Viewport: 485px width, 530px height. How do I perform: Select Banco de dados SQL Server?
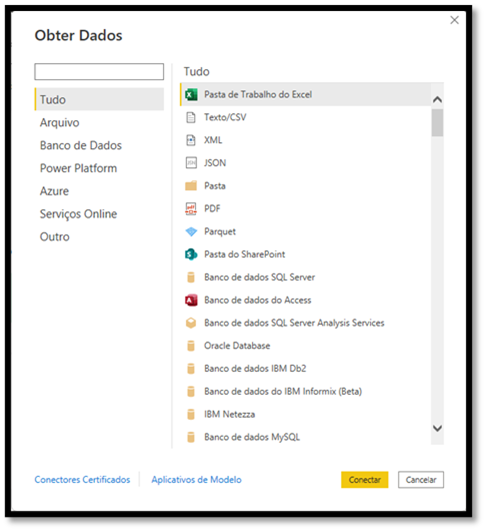pos(259,277)
